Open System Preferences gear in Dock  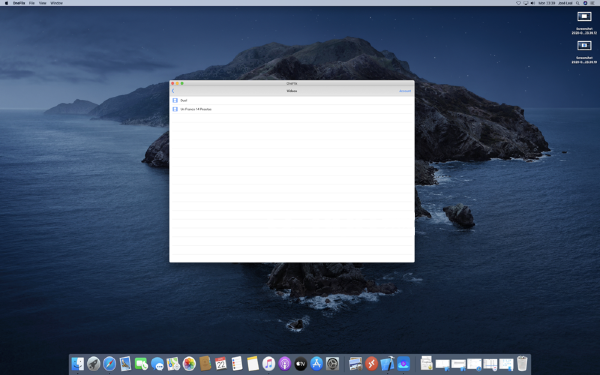333,364
